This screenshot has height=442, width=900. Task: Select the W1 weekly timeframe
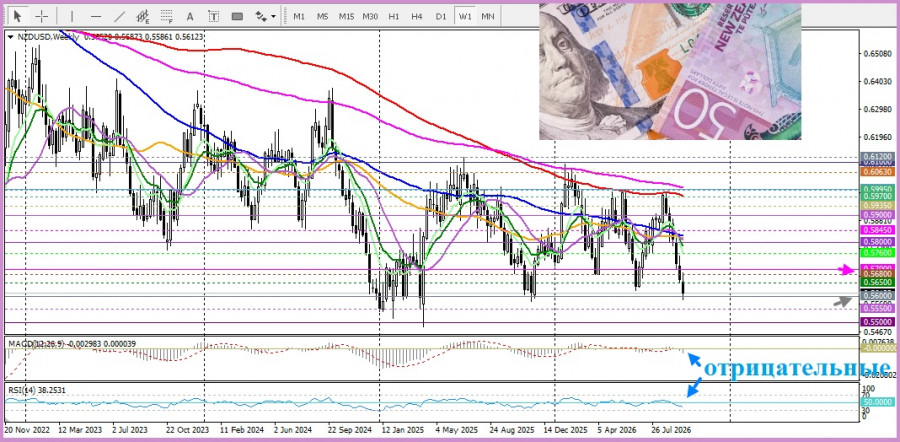point(464,16)
